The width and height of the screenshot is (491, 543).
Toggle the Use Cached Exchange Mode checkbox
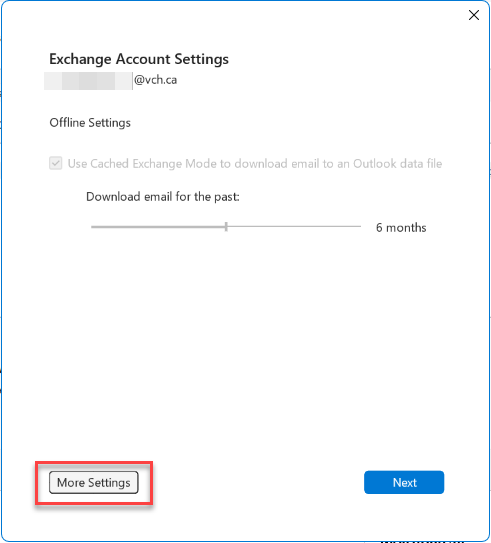pyautogui.click(x=56, y=163)
